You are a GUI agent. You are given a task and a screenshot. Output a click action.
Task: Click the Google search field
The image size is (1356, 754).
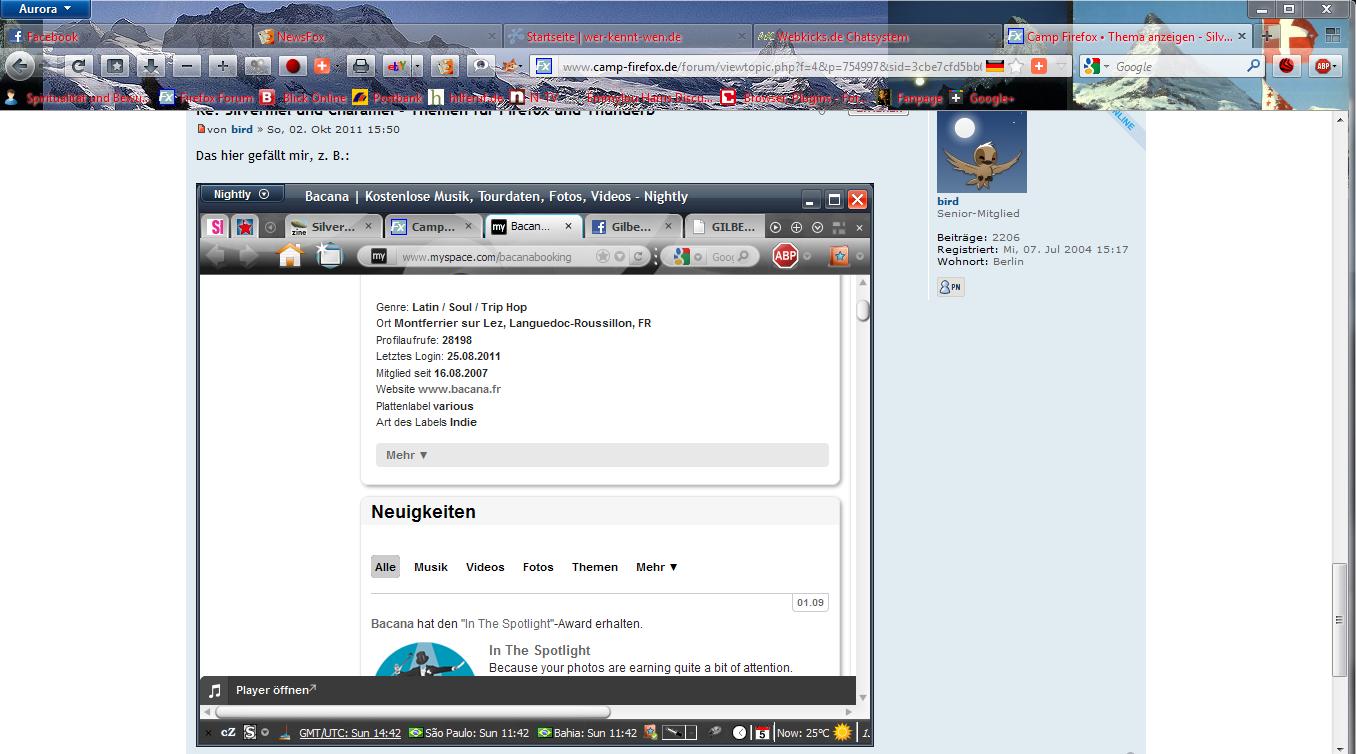click(x=1178, y=66)
